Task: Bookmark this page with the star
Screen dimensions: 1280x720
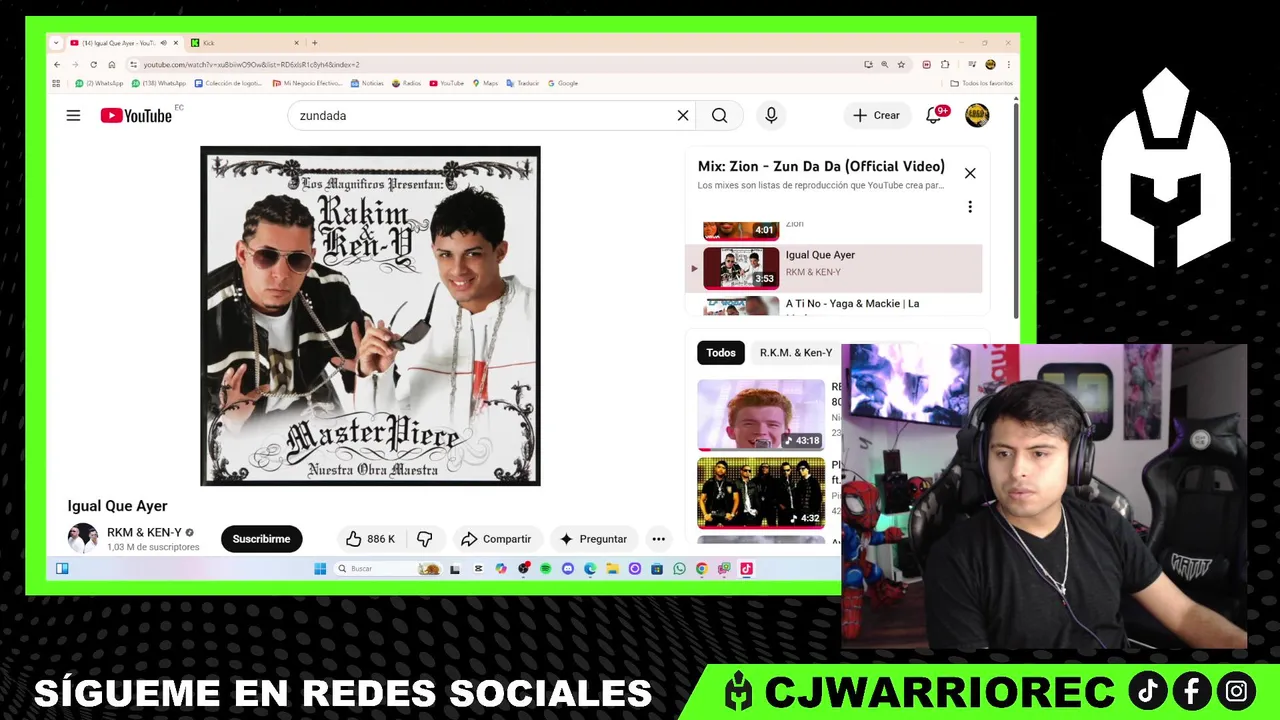Action: [x=901, y=65]
